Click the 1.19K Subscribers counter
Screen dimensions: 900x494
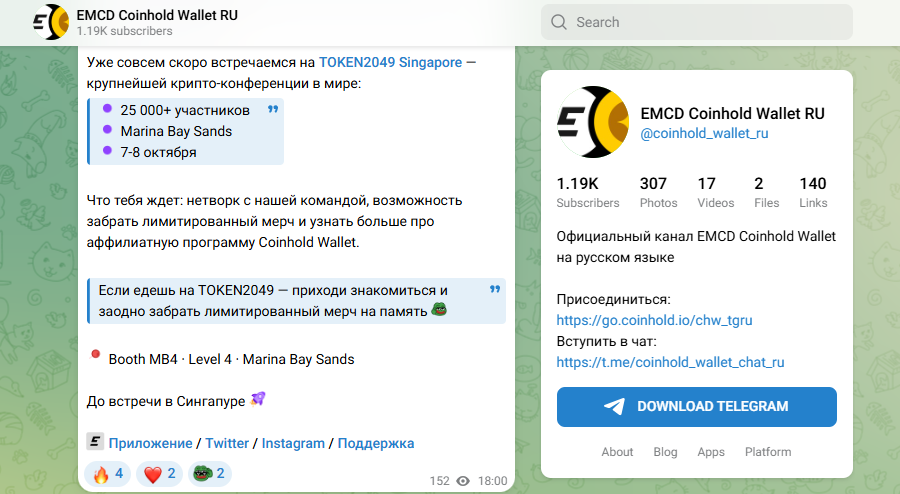(x=588, y=192)
